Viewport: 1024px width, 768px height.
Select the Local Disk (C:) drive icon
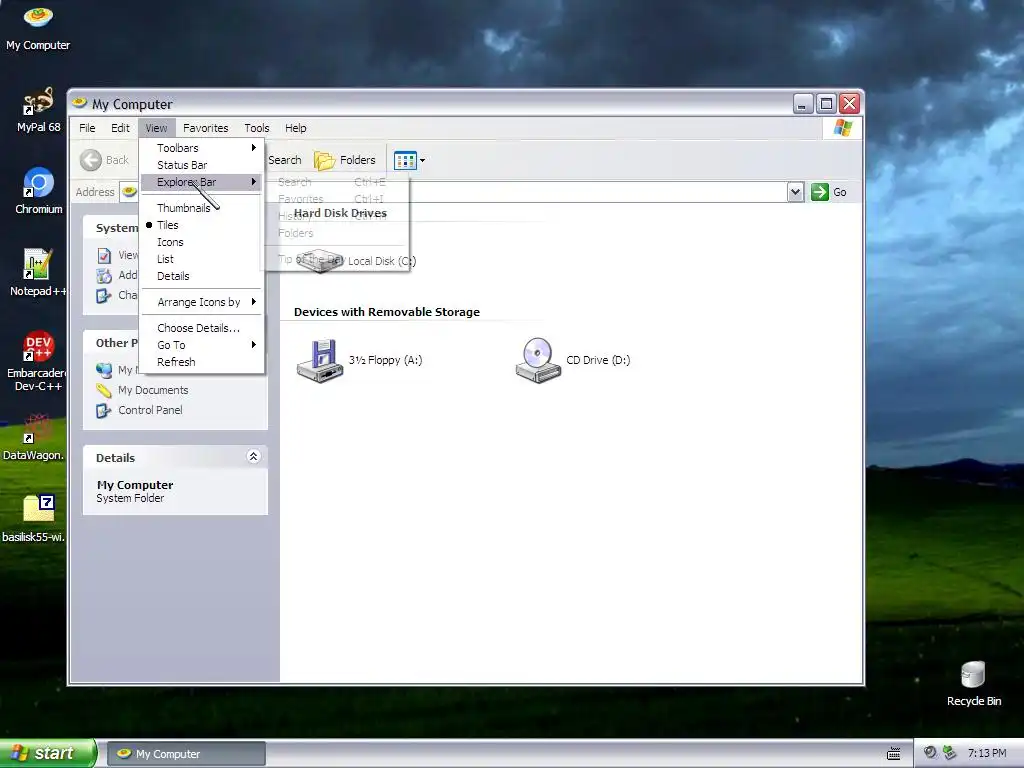pos(319,261)
